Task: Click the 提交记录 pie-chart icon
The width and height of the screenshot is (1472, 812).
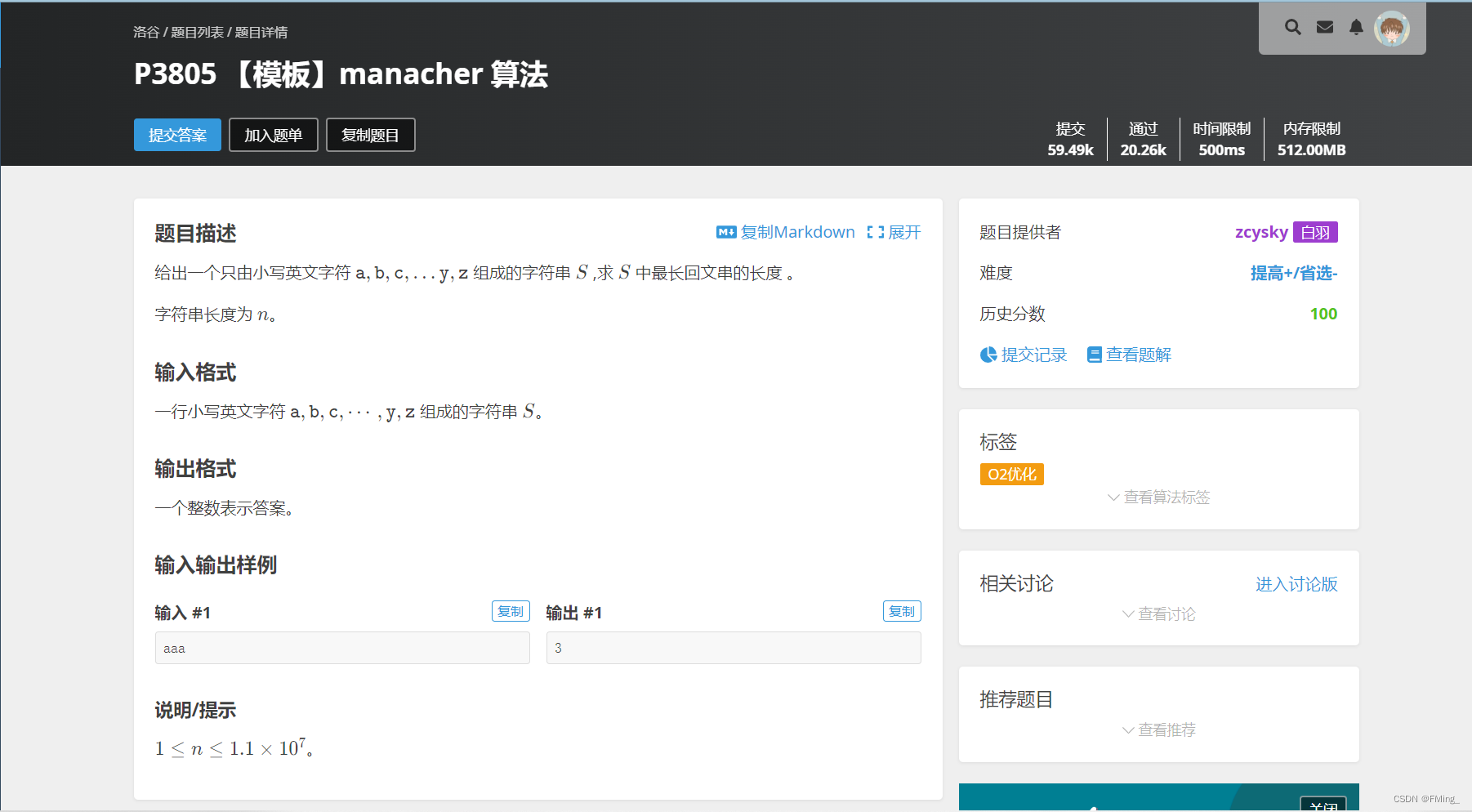Action: (x=989, y=355)
